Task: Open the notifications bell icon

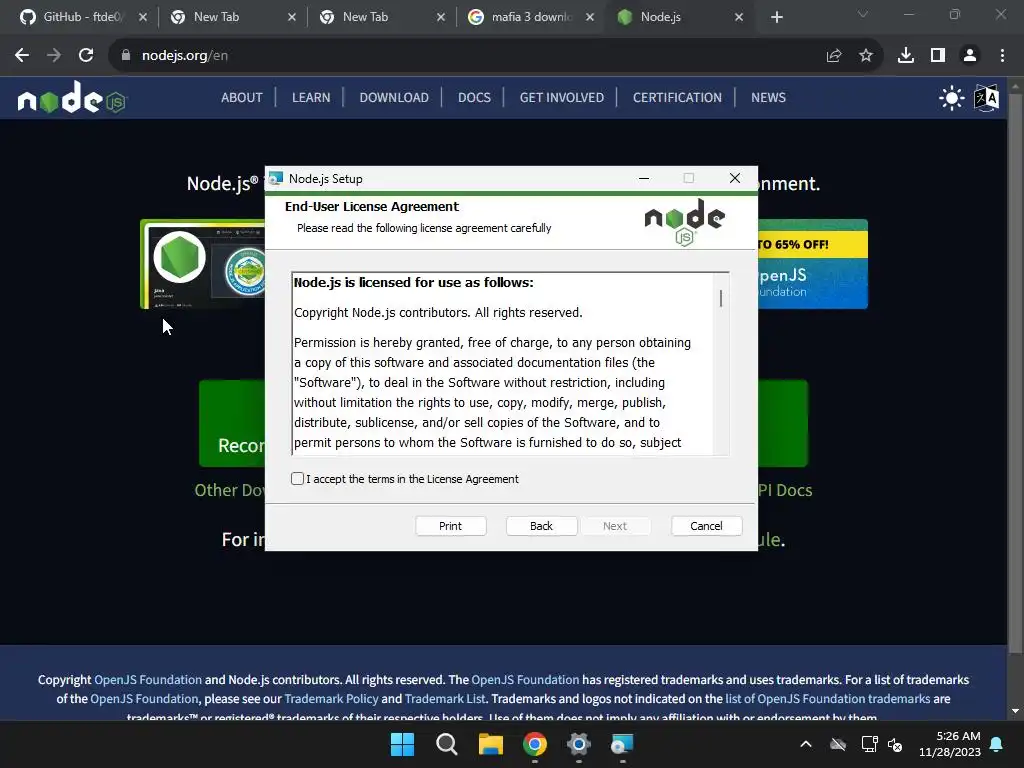Action: click(997, 744)
